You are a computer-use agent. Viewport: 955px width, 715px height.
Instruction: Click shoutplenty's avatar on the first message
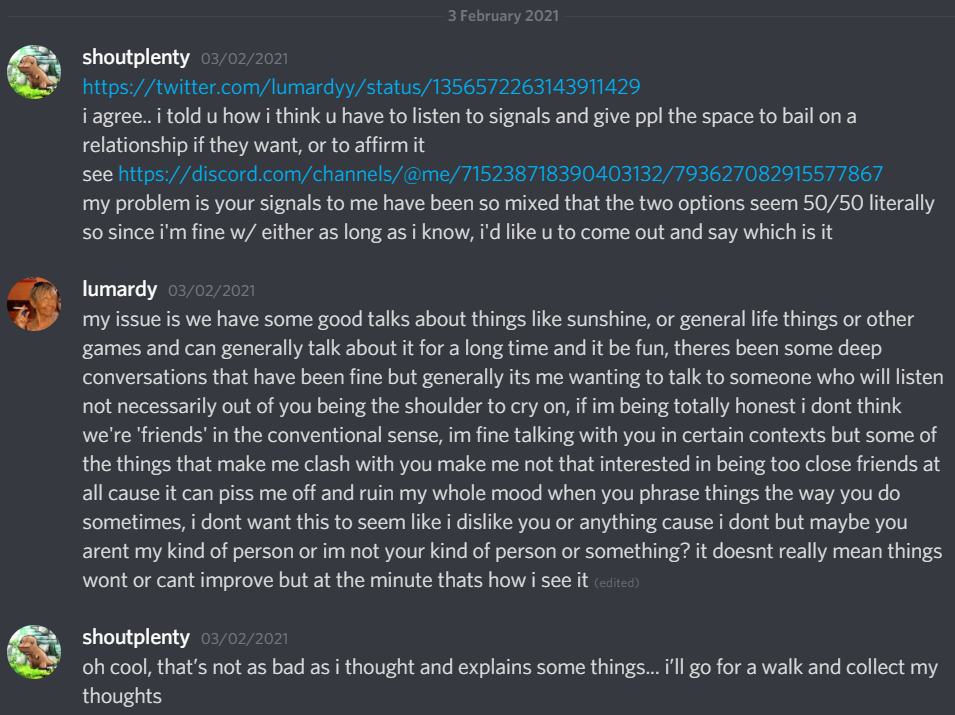tap(34, 71)
